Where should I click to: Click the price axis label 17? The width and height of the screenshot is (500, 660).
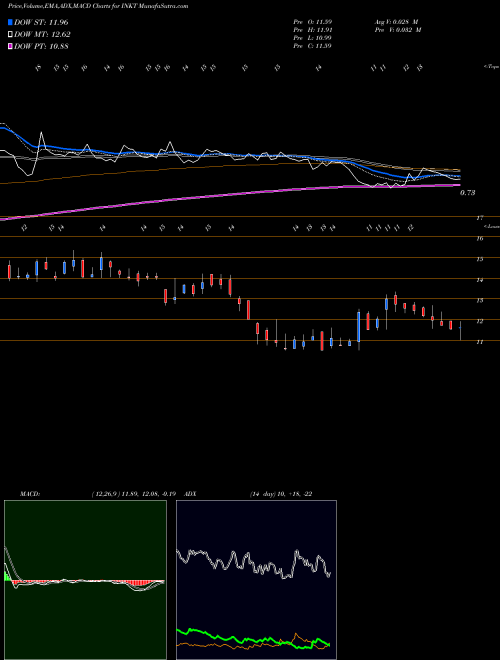click(479, 218)
